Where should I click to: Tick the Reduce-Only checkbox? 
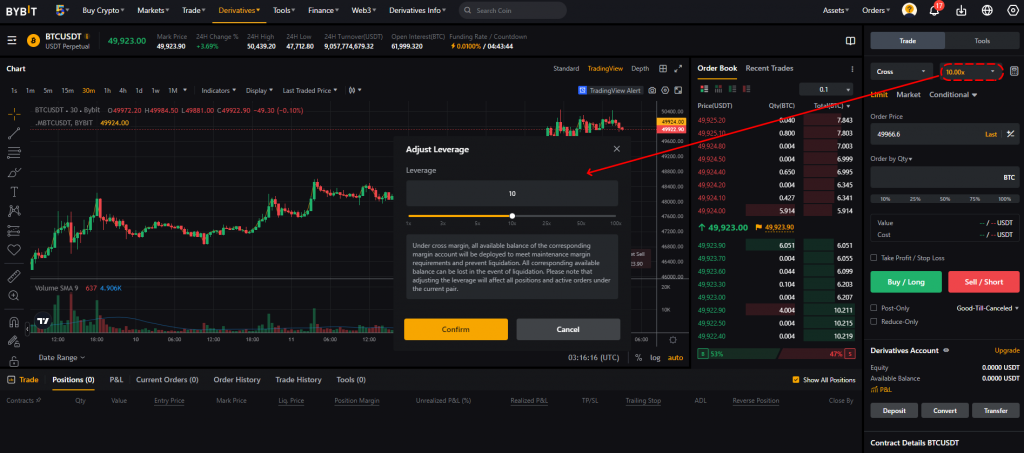tap(874, 321)
